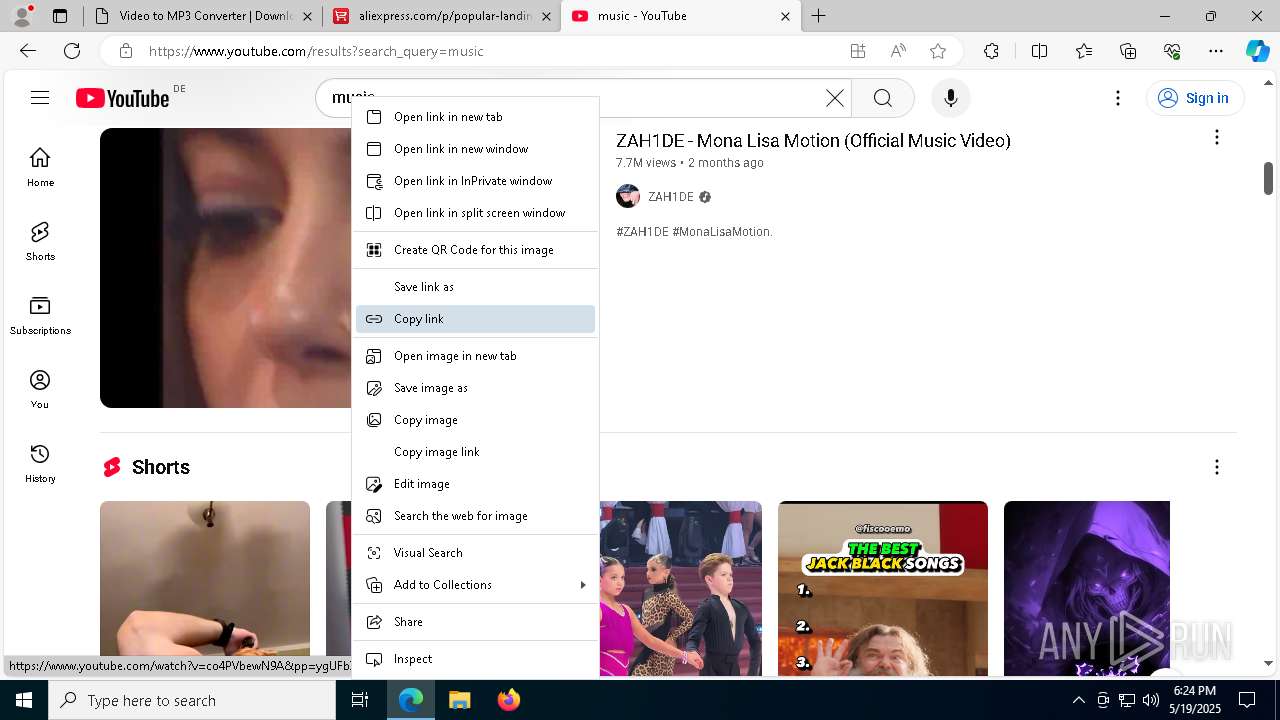Toggle Edge split screen

point(1039,51)
